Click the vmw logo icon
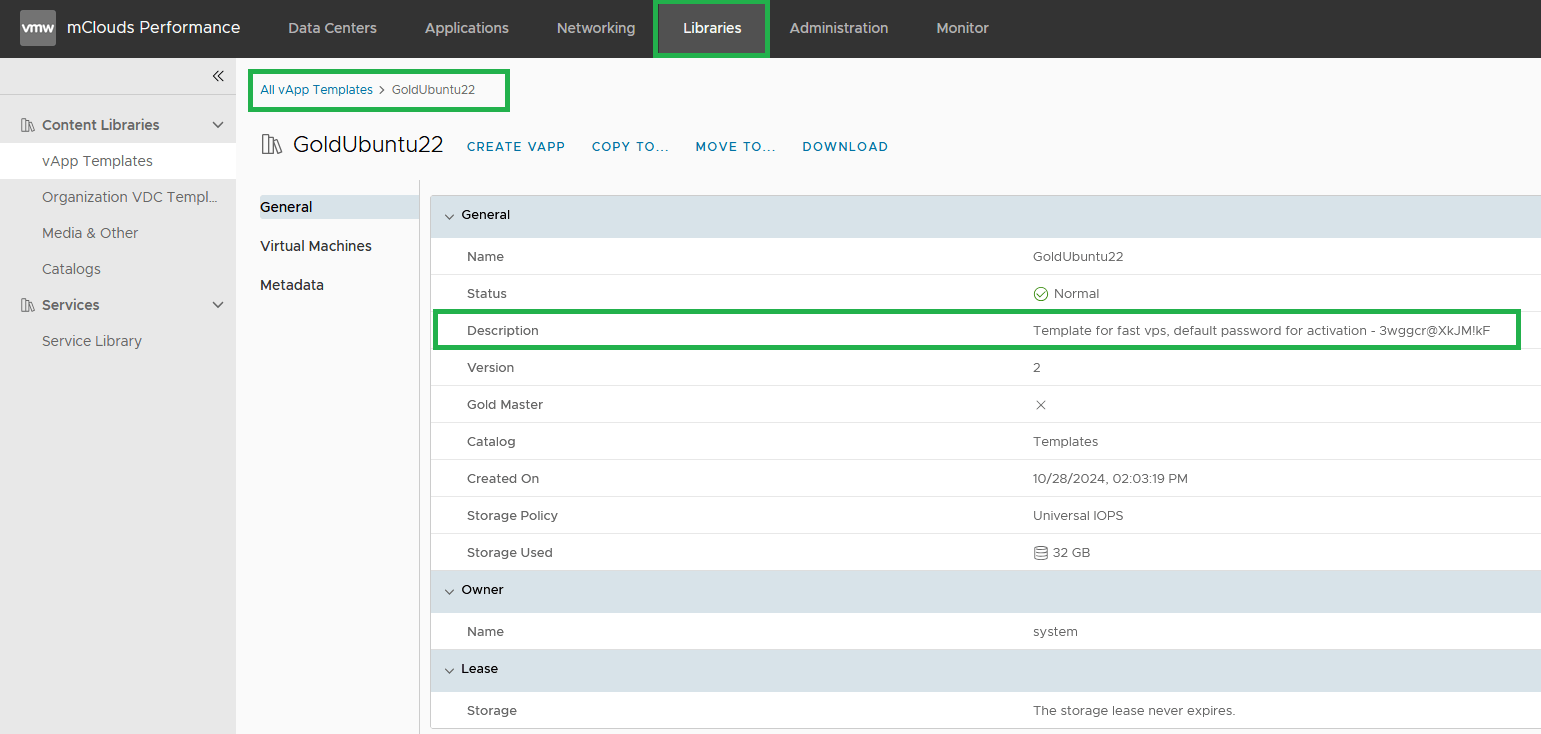 (x=38, y=28)
